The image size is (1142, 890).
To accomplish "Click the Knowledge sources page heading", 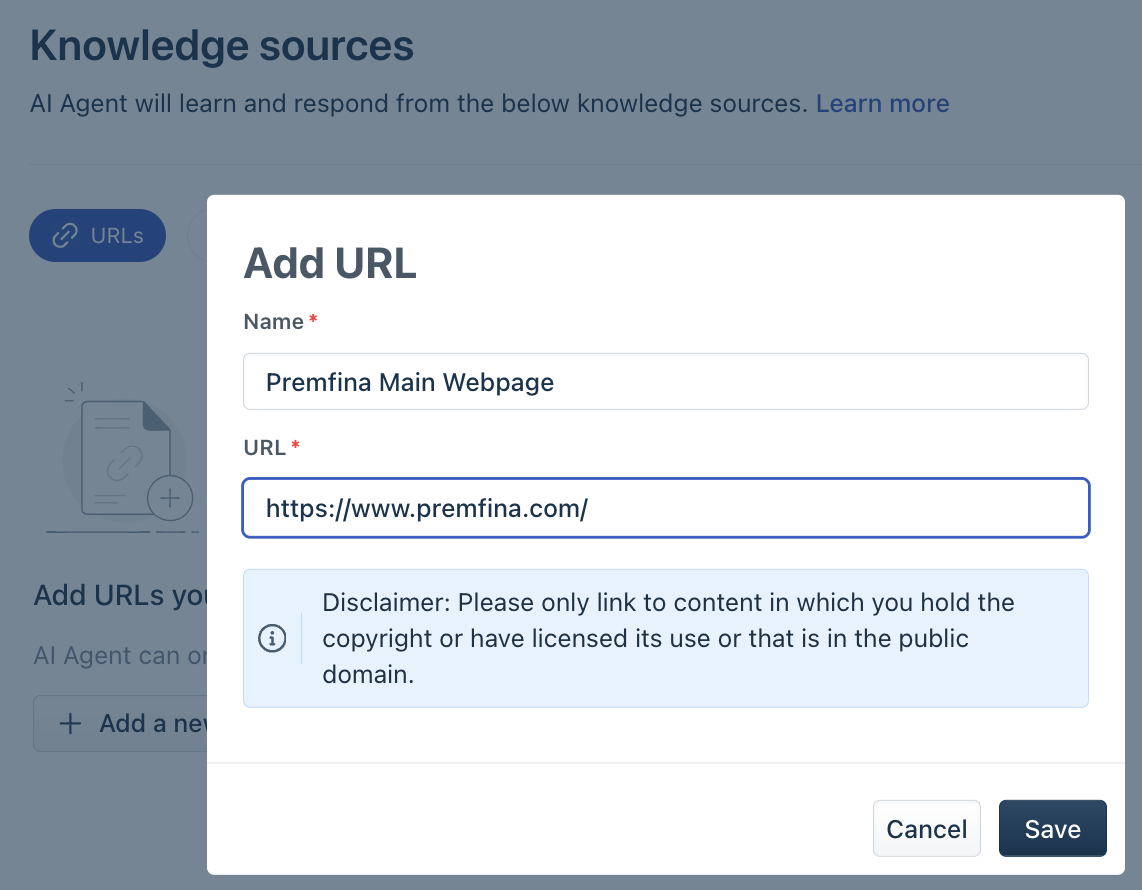I will click(x=222, y=45).
